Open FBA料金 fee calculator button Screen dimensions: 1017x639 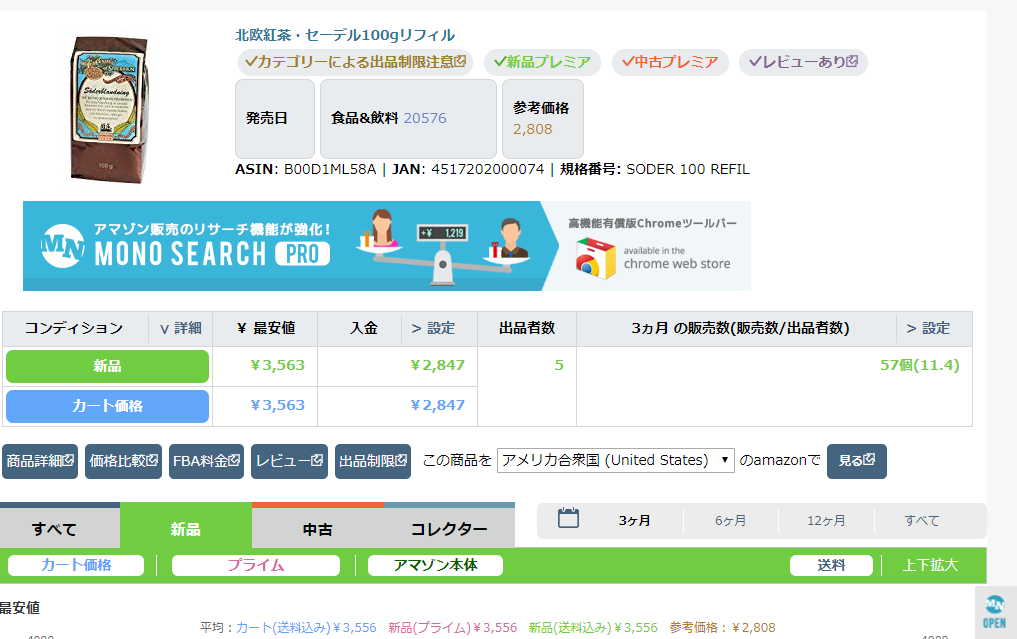point(206,461)
